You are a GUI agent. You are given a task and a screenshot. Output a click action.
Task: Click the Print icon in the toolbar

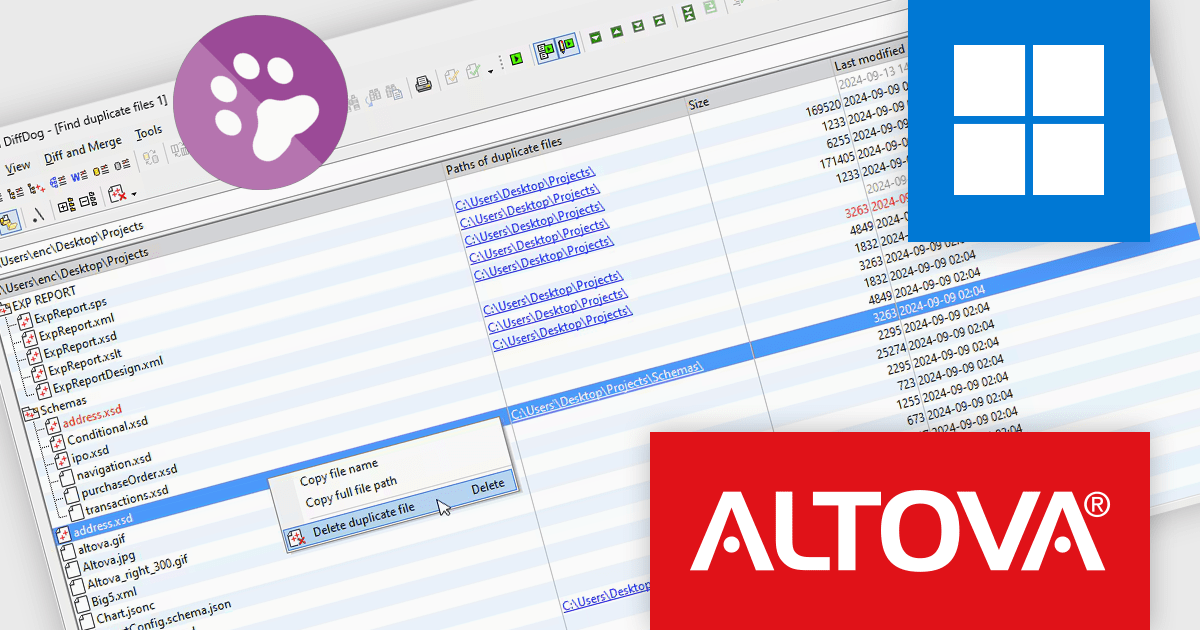424,83
